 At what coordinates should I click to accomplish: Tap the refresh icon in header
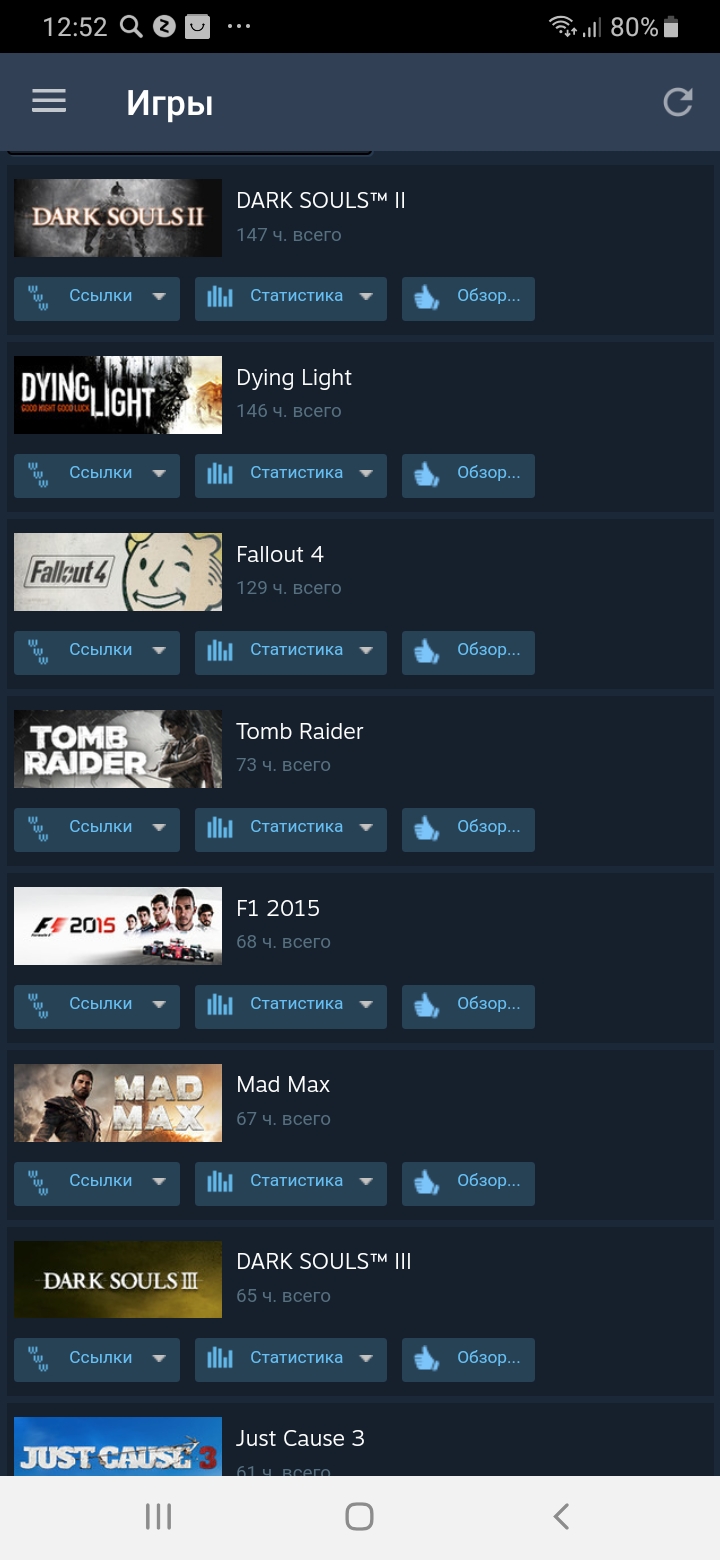[x=678, y=102]
